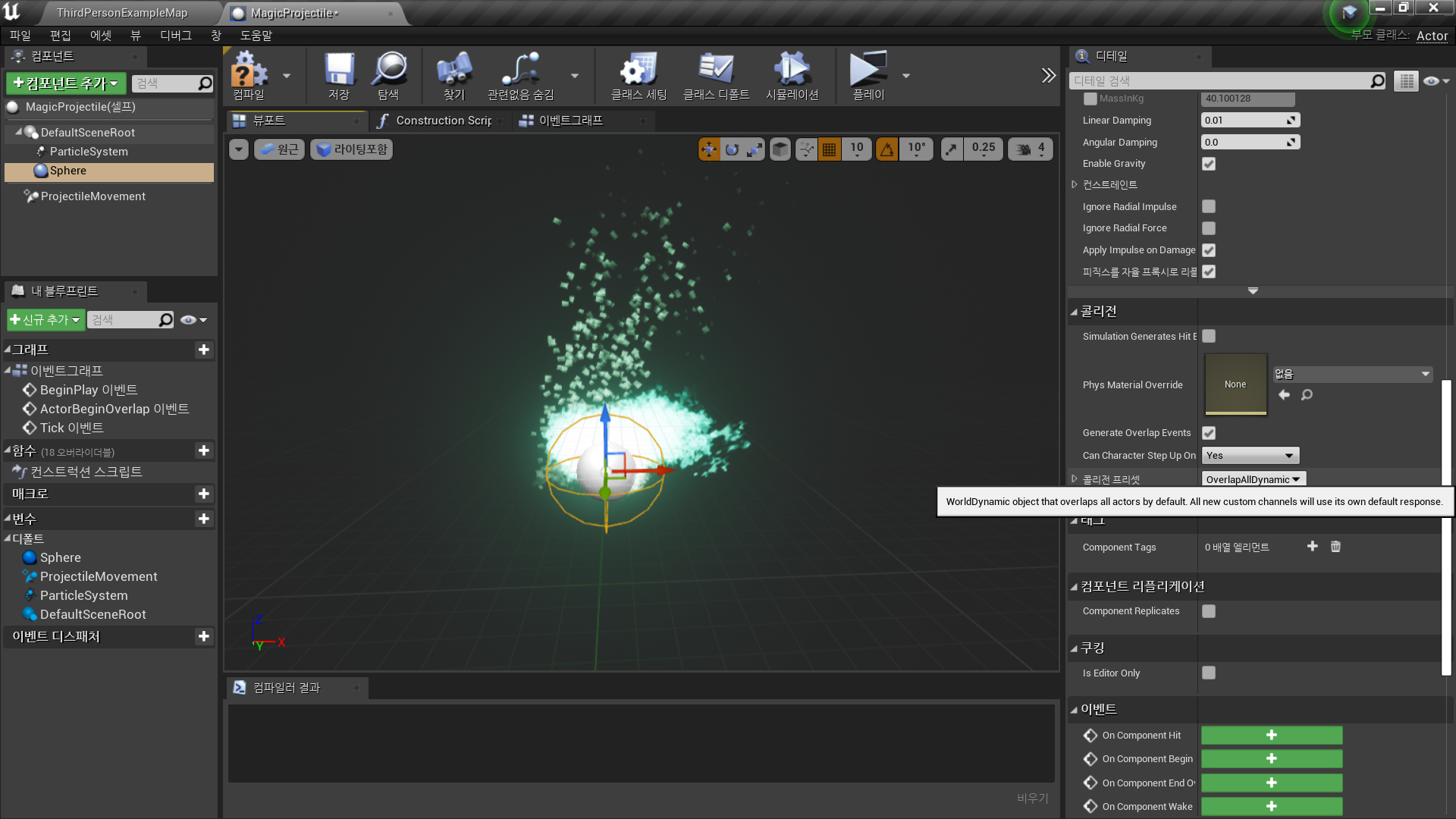Add On Component Hit event
Image resolution: width=1456 pixels, height=819 pixels.
(x=1271, y=735)
